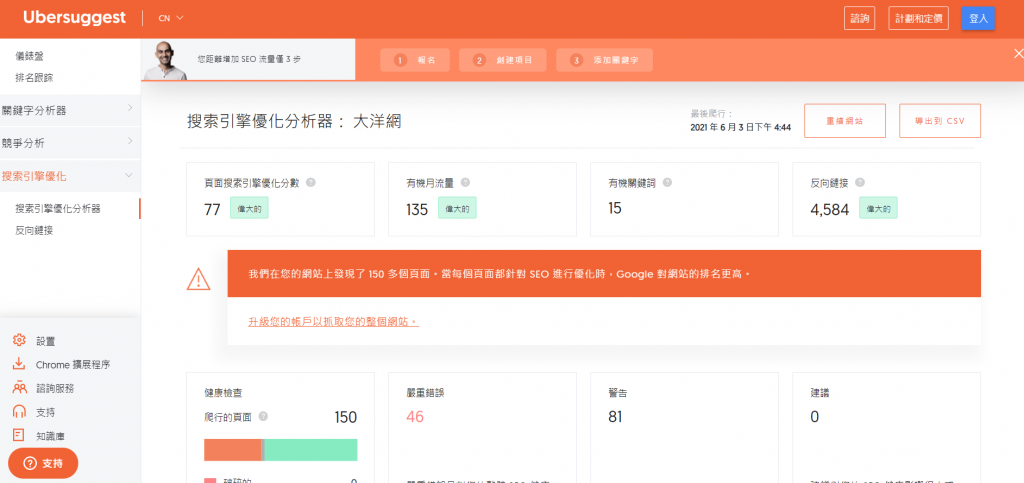This screenshot has width=1024, height=483.
Task: Click help icon beside 反向鏈接 card
Action: point(860,183)
